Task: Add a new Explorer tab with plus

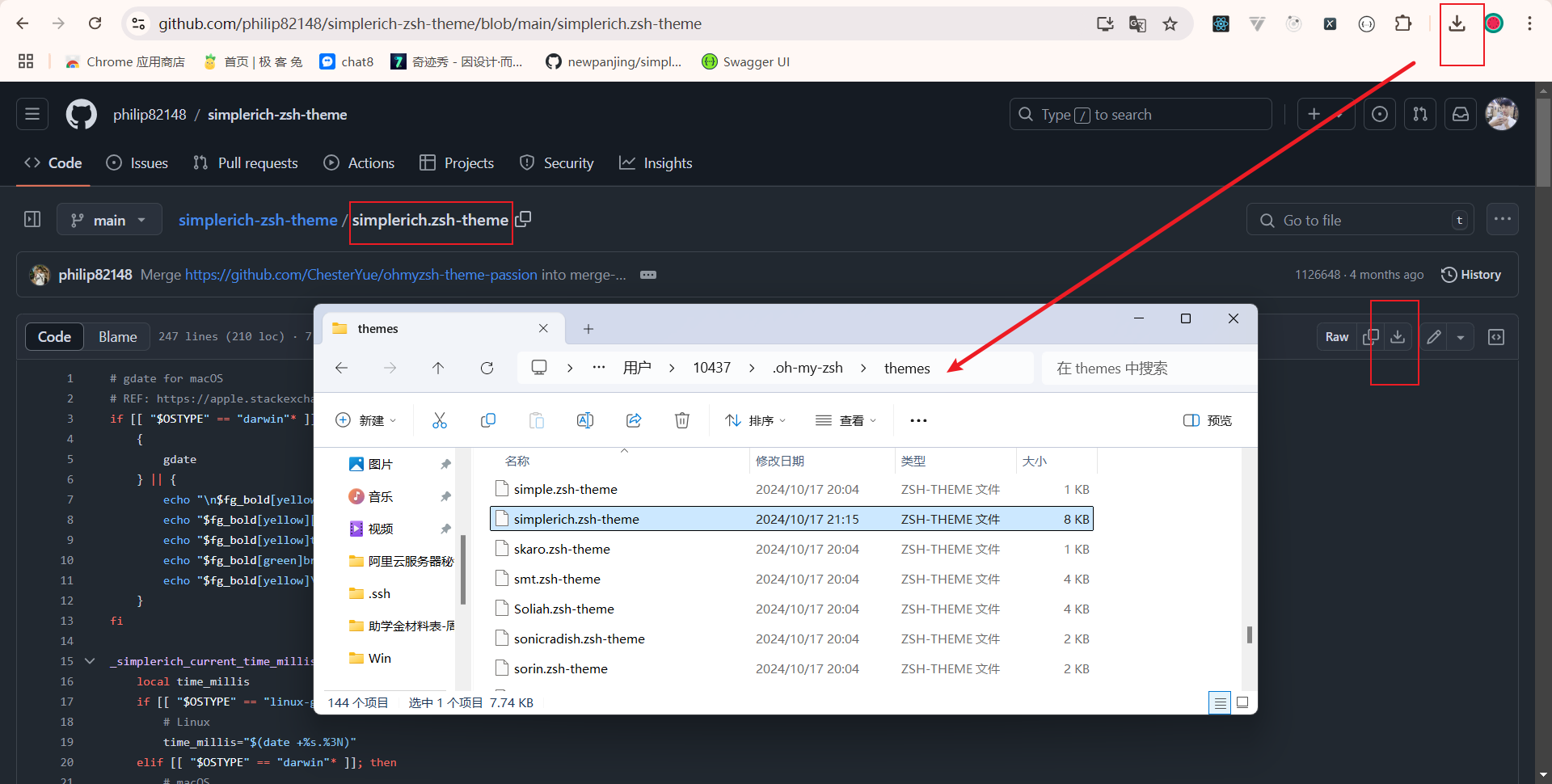Action: click(x=588, y=329)
